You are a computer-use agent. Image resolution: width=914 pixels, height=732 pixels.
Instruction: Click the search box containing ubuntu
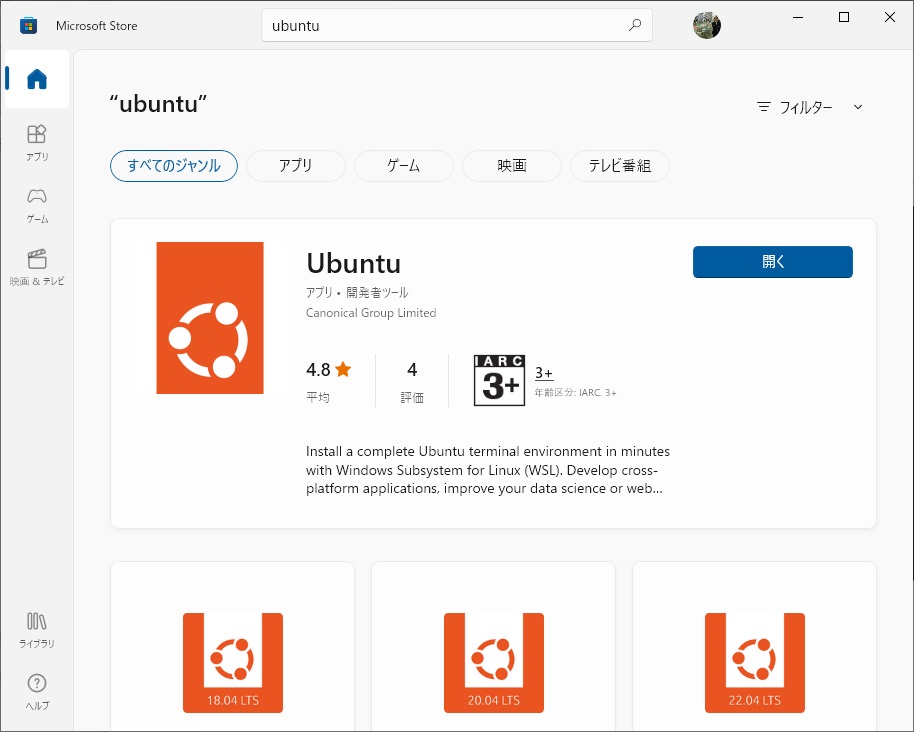456,26
